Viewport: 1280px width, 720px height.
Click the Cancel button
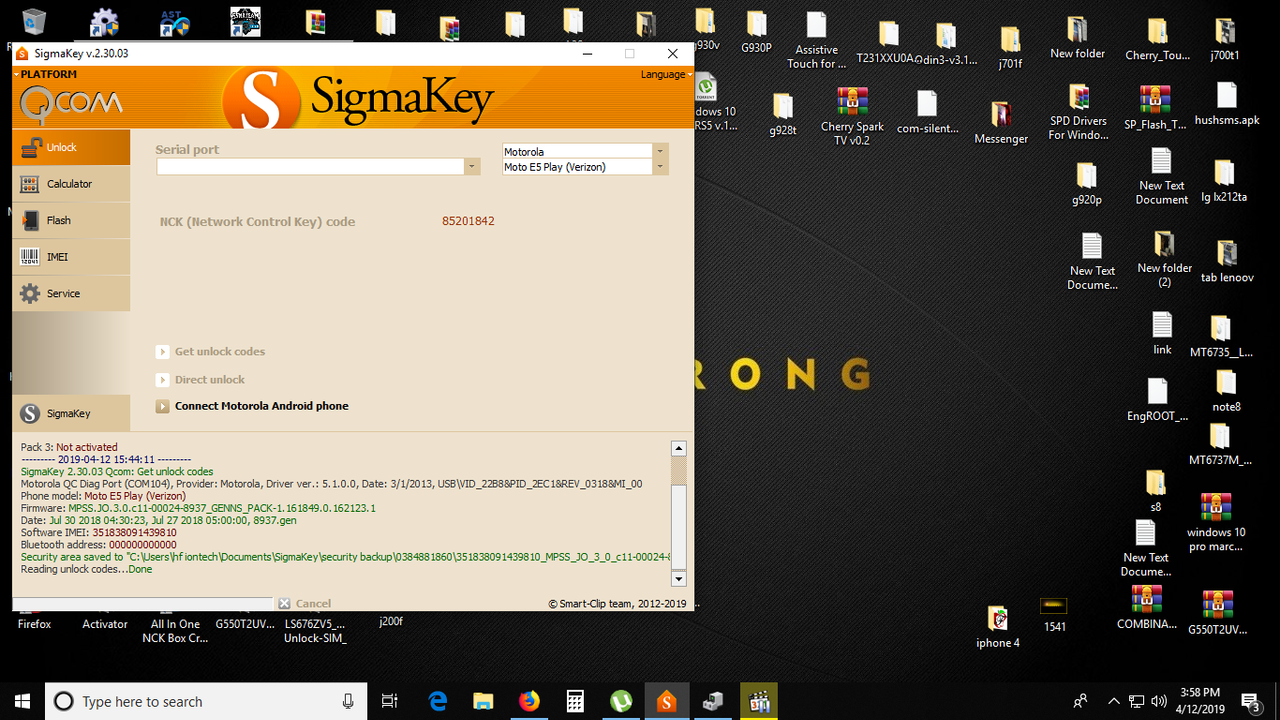(x=304, y=603)
